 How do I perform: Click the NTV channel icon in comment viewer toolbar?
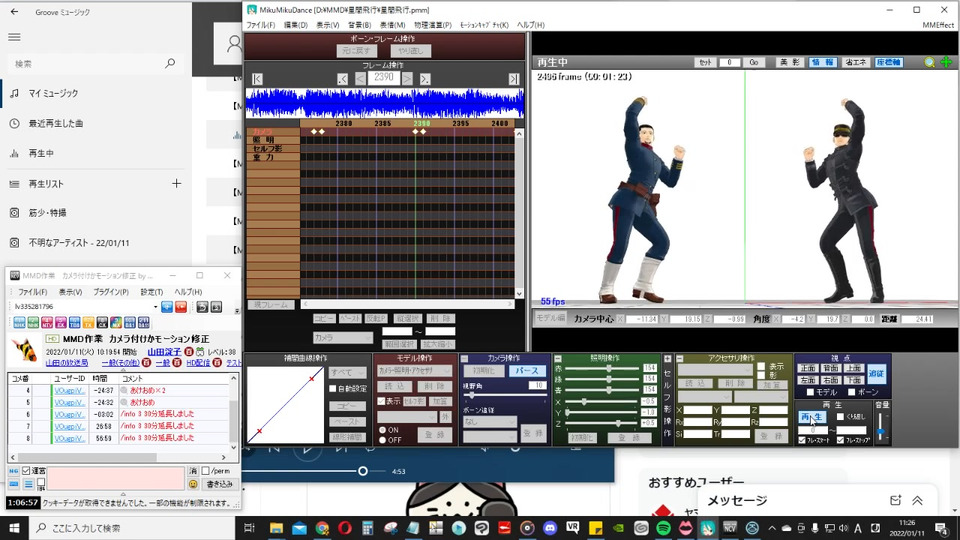coord(47,322)
